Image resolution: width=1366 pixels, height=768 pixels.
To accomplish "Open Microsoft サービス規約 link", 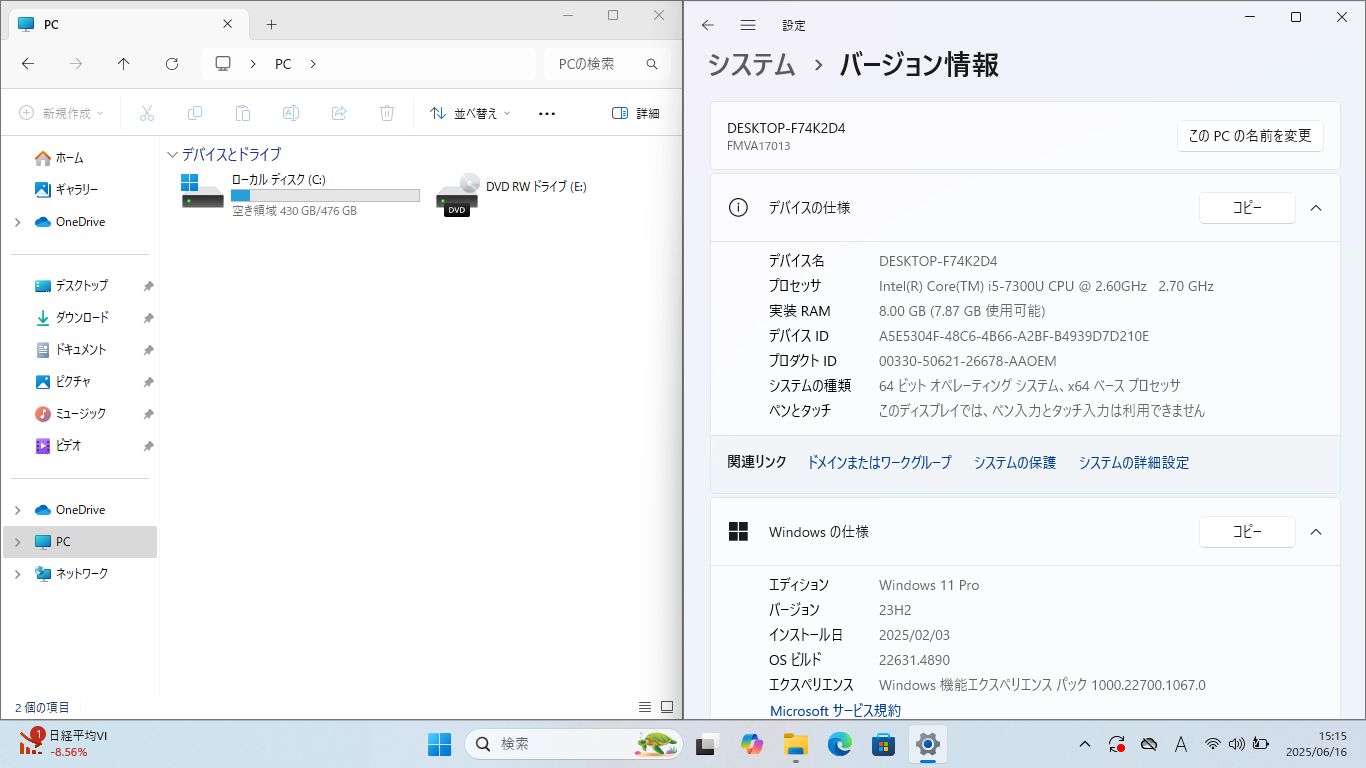I will pyautogui.click(x=835, y=711).
